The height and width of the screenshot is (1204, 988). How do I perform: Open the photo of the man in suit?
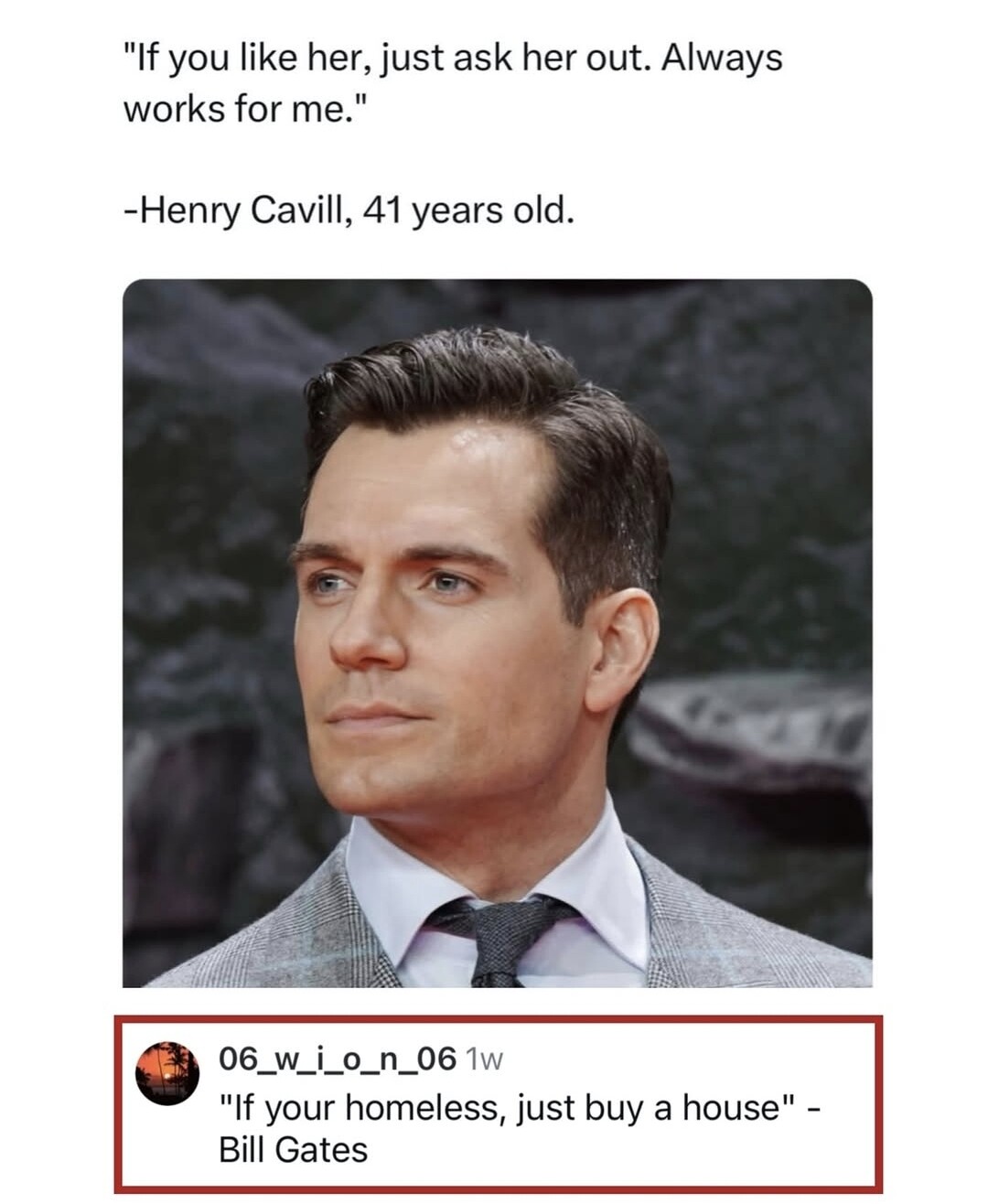(x=497, y=632)
